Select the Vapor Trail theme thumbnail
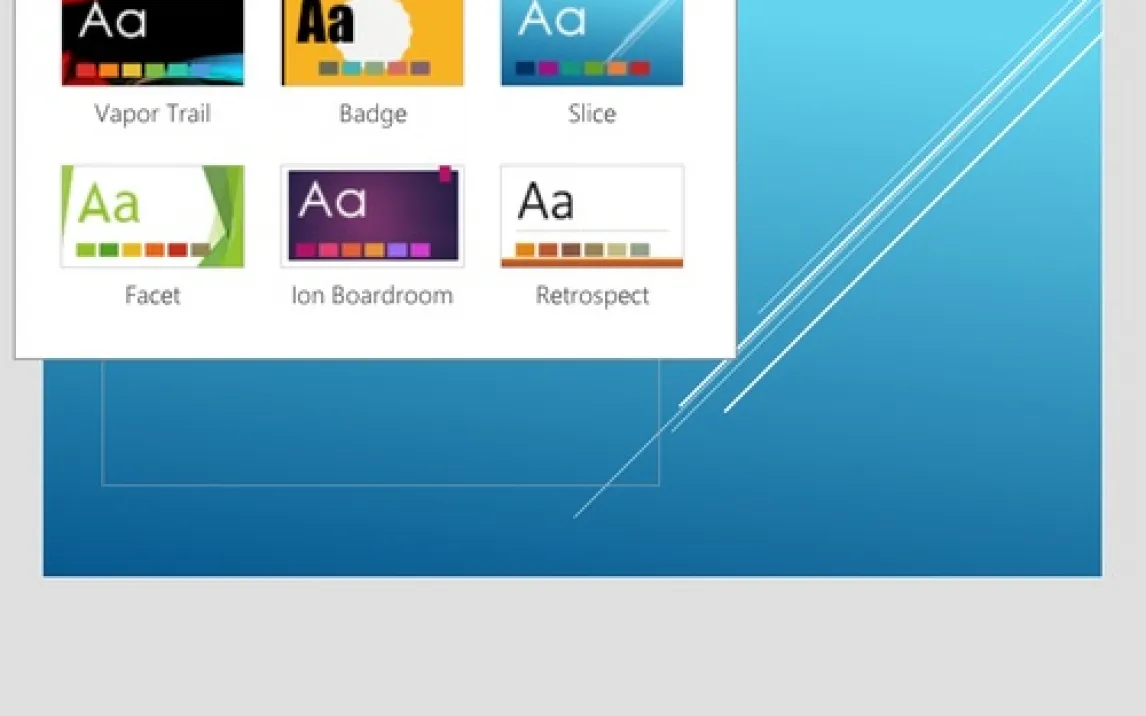 (152, 42)
